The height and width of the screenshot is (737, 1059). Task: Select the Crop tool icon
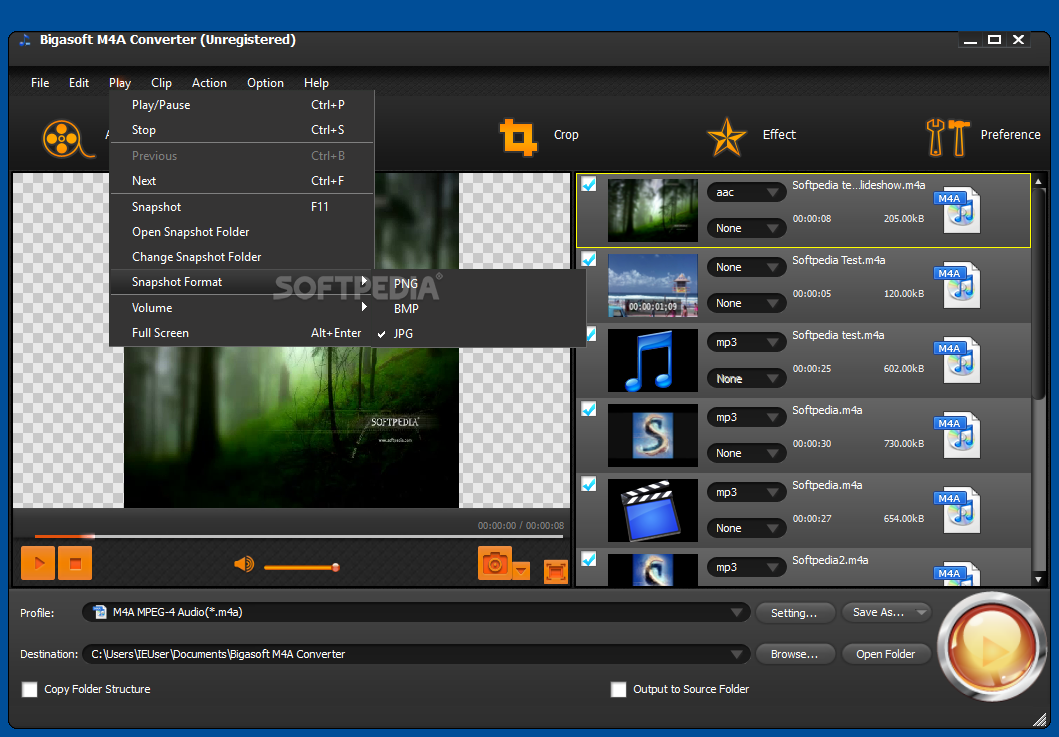coord(518,137)
